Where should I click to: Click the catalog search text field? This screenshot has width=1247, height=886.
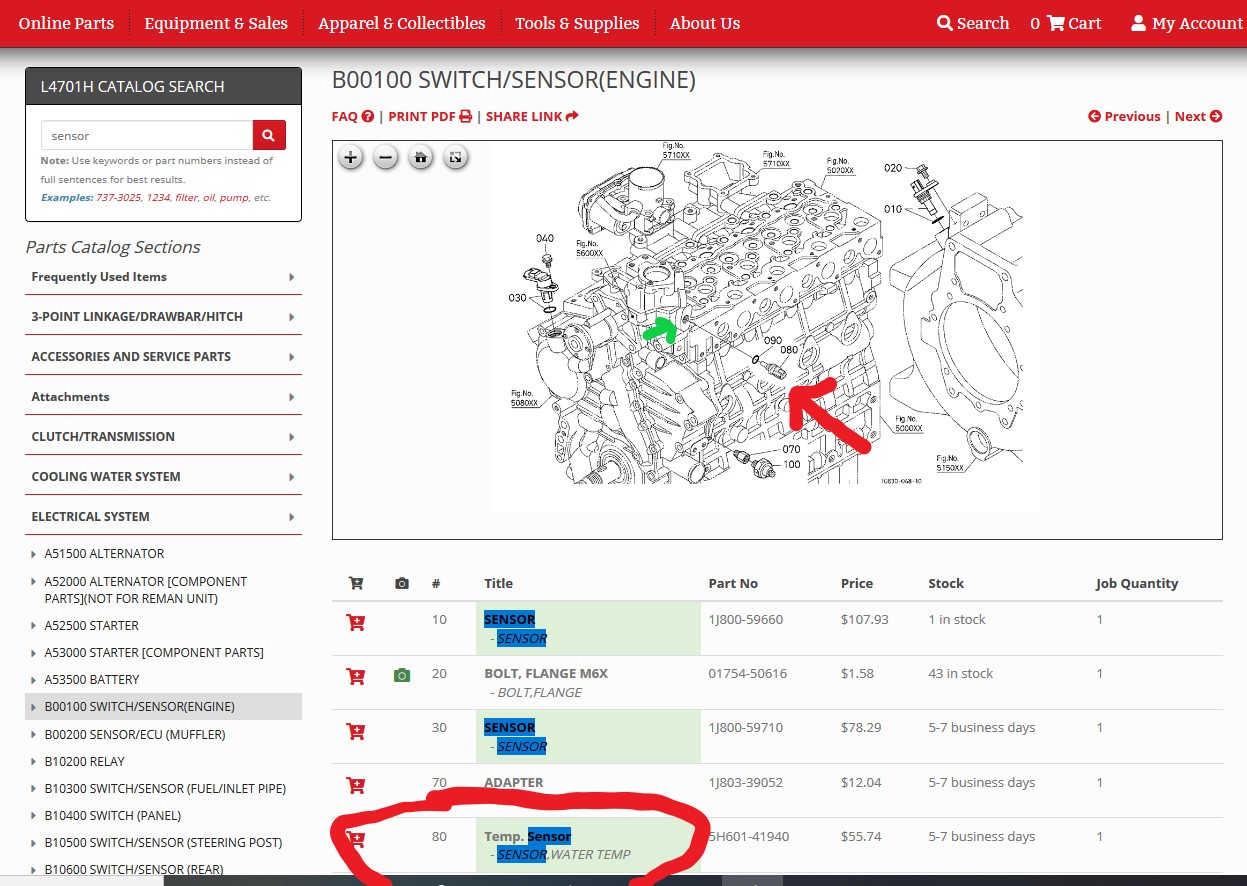(146, 135)
